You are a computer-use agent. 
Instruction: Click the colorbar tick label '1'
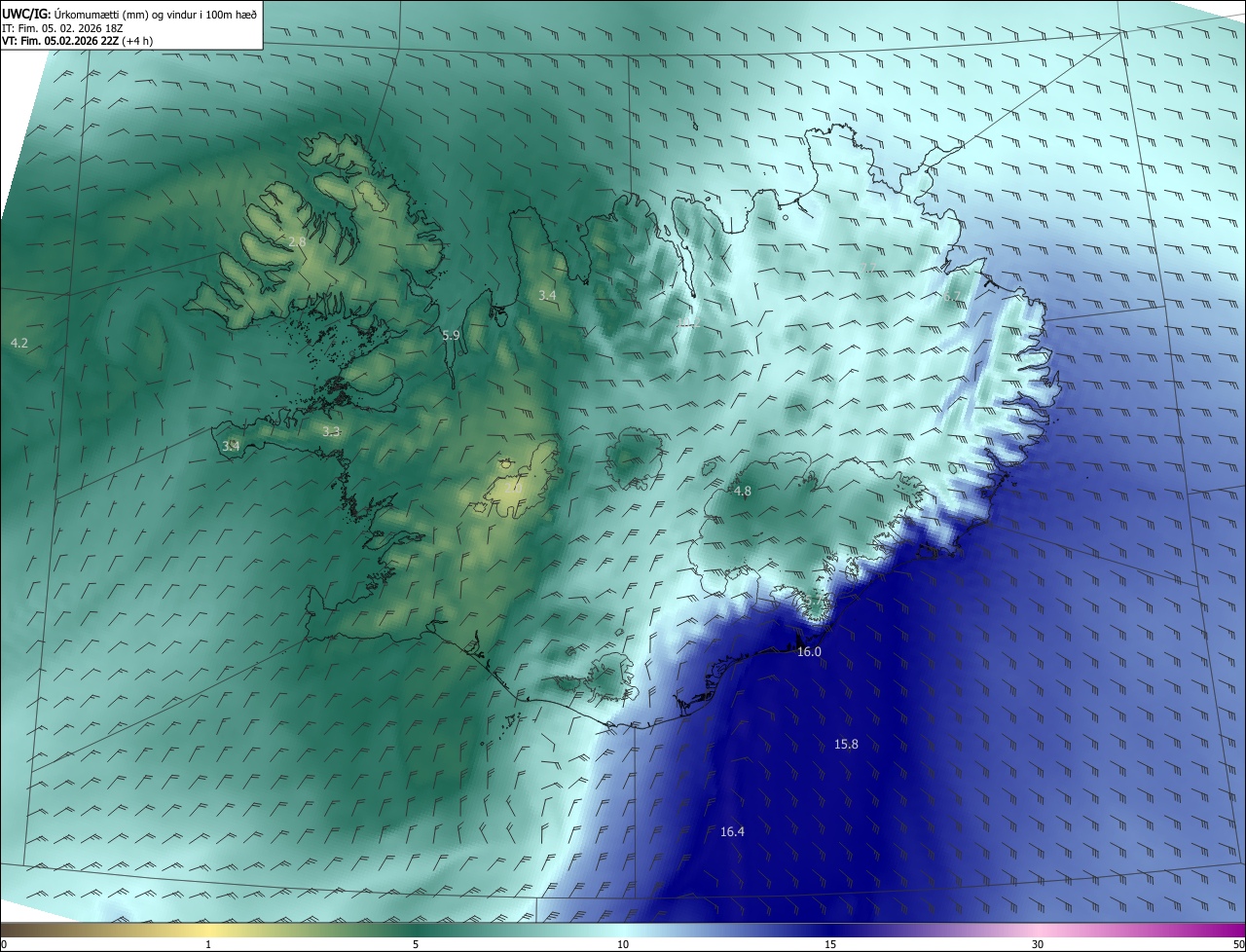pos(208,944)
